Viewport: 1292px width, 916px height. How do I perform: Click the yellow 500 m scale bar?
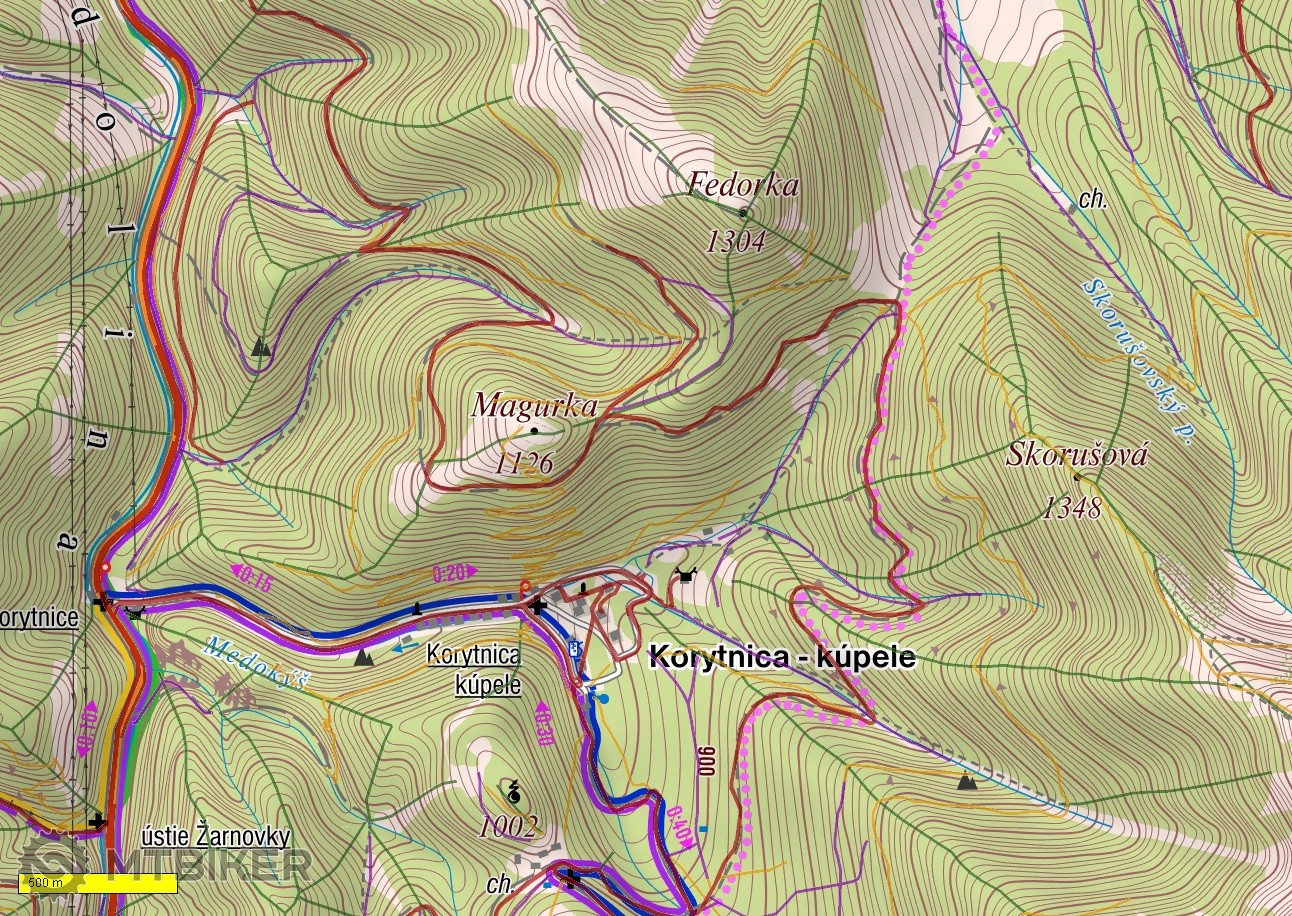pos(98,883)
